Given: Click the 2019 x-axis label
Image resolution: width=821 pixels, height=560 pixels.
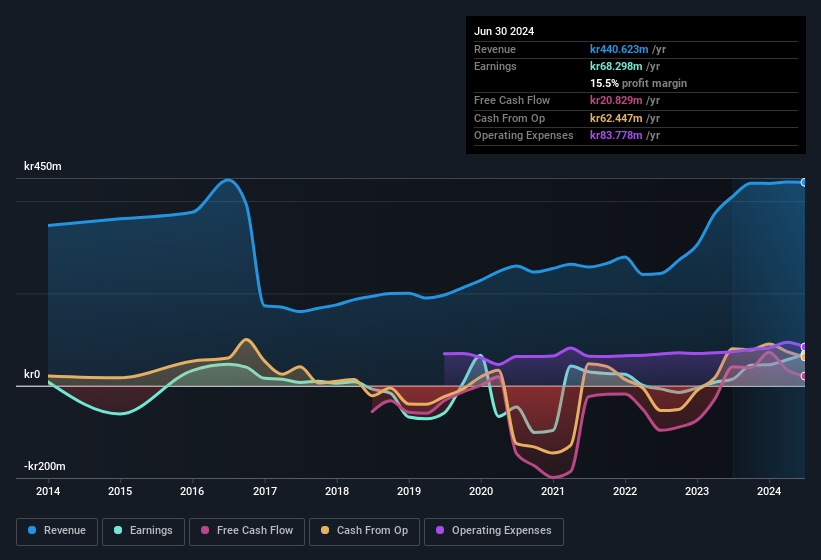Looking at the screenshot, I should [409, 491].
